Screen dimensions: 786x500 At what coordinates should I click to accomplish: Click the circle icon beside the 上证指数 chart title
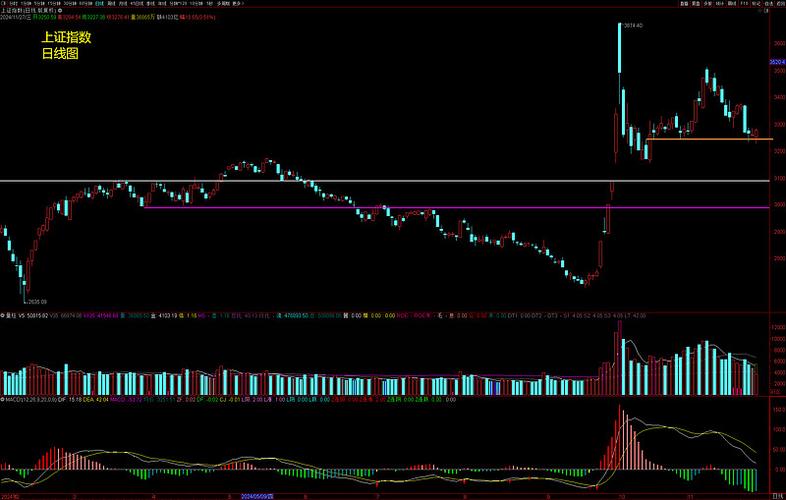(60, 10)
